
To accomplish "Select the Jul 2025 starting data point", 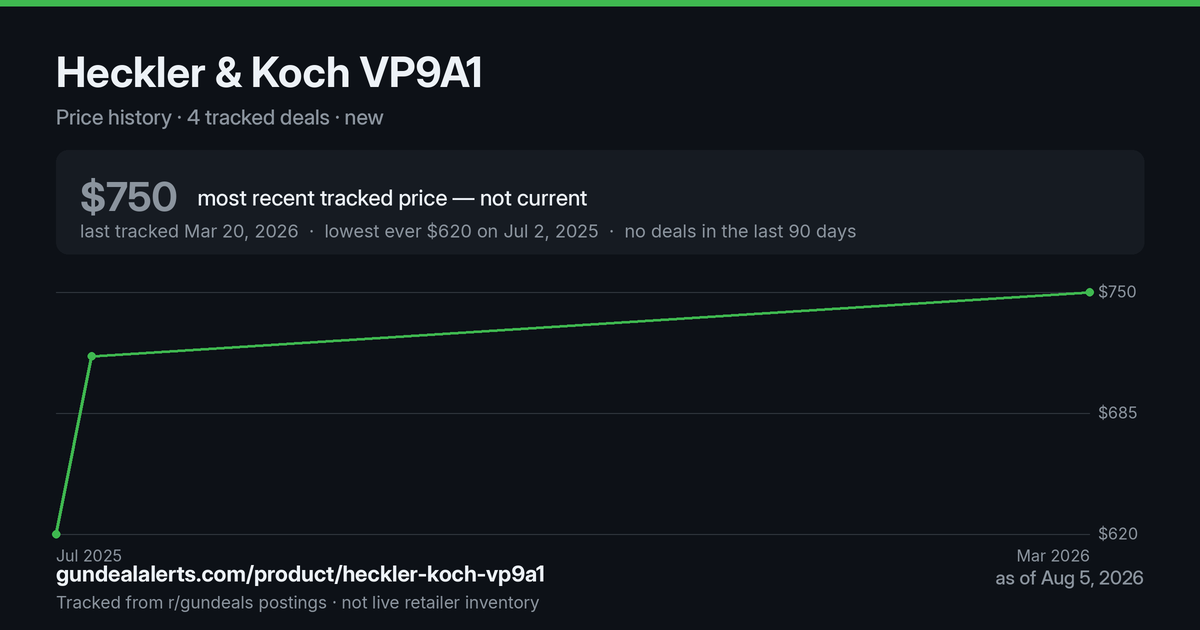I will pyautogui.click(x=56, y=534).
